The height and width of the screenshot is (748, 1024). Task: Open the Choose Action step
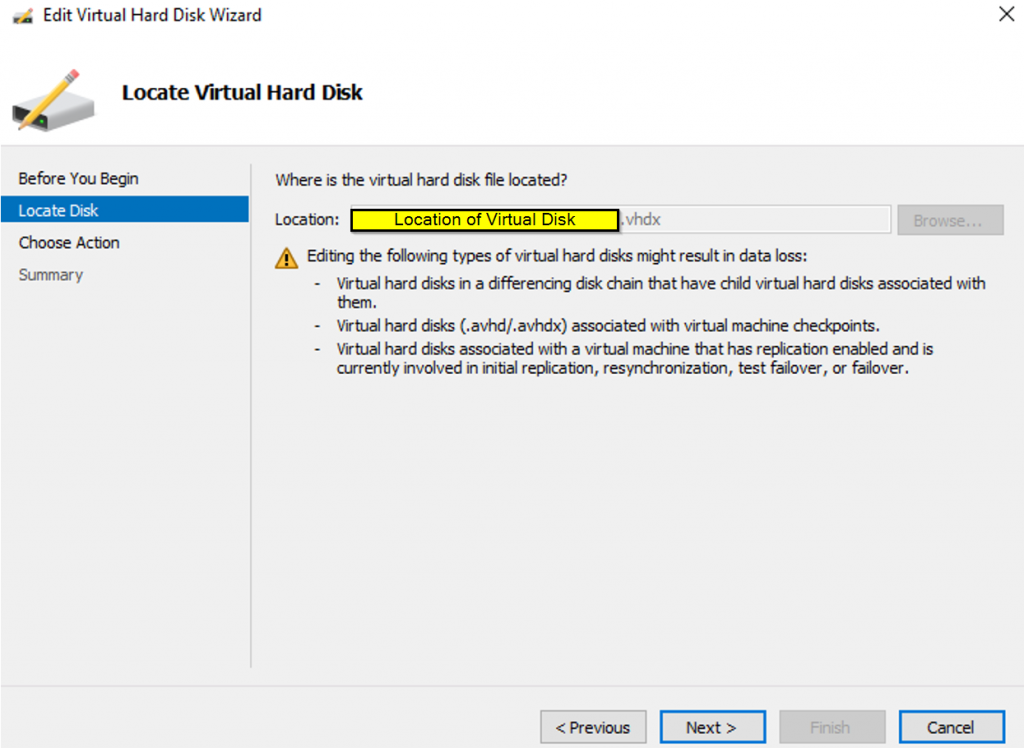pyautogui.click(x=69, y=243)
